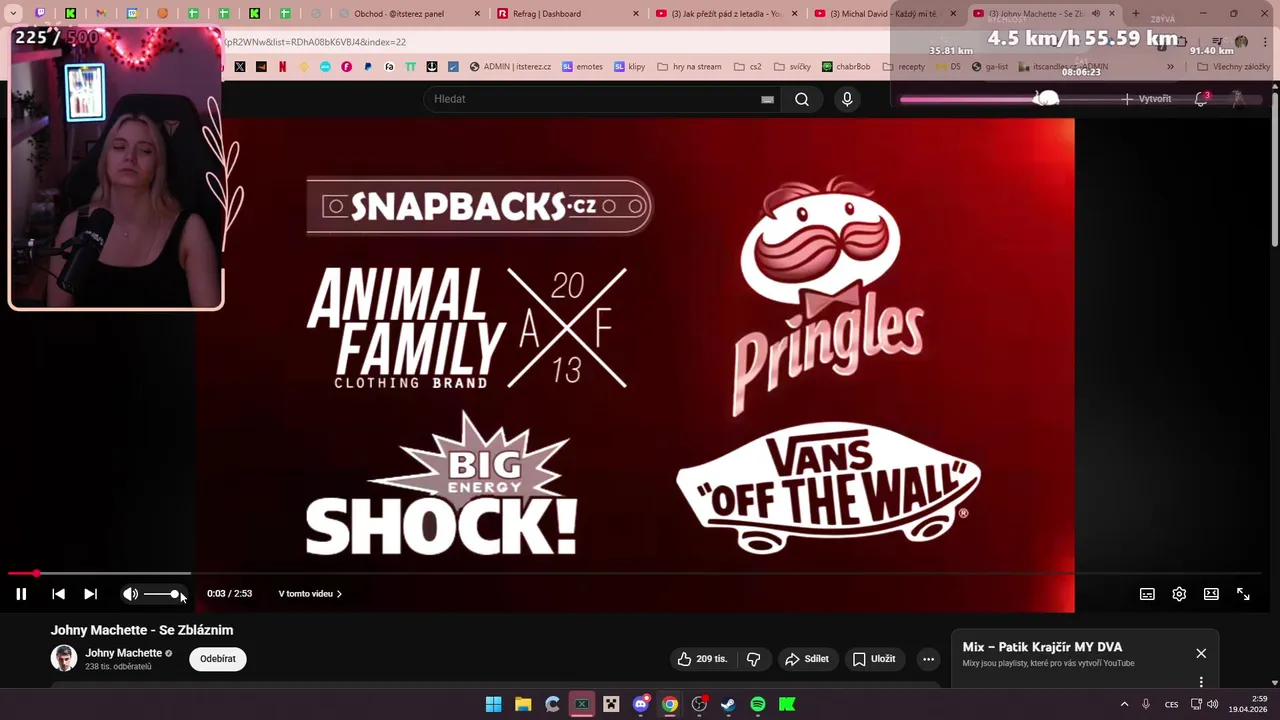
Task: Open the X (Twitter) bookmark icon
Action: 240,67
